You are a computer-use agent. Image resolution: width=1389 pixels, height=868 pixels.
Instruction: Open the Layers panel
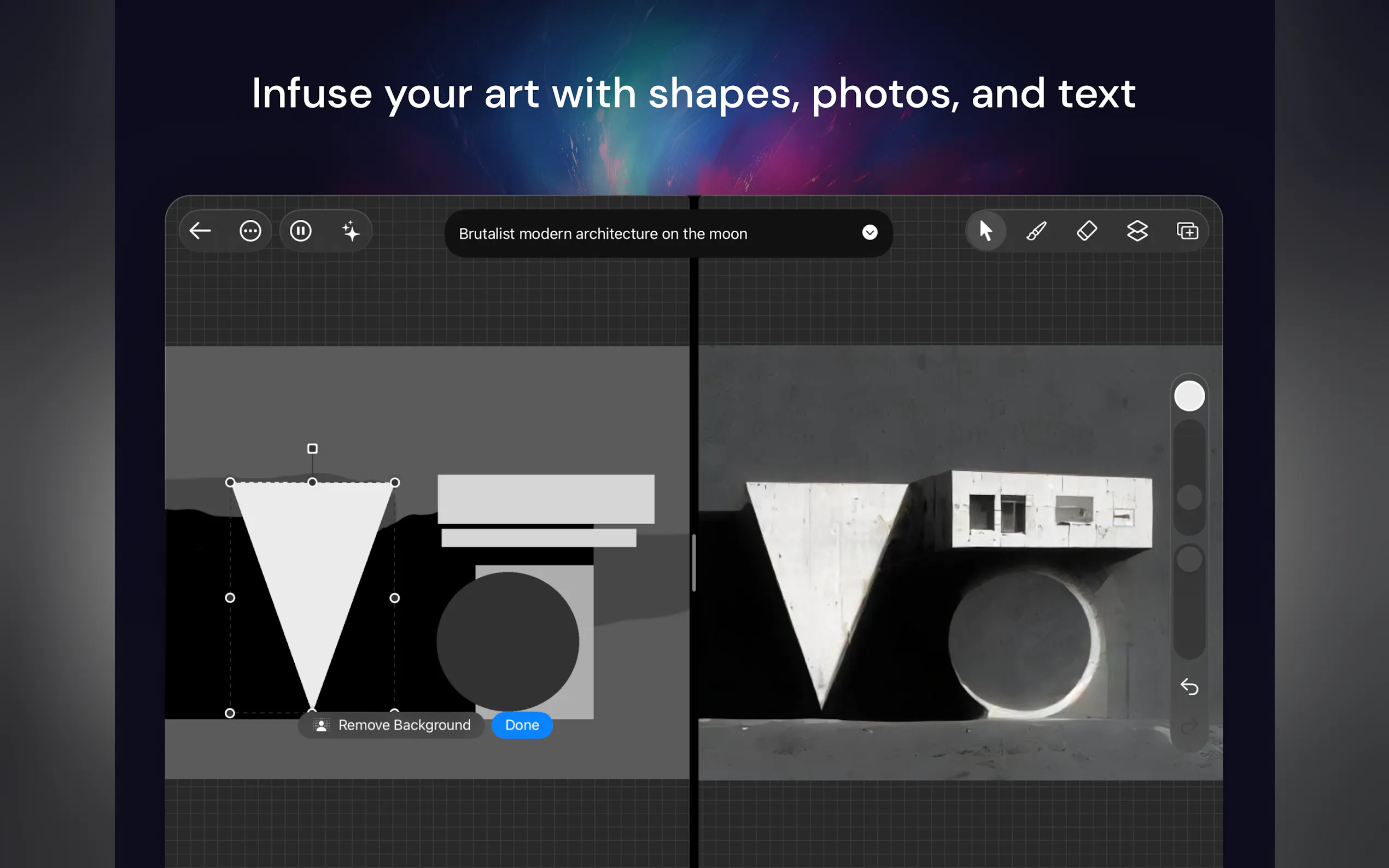point(1137,231)
